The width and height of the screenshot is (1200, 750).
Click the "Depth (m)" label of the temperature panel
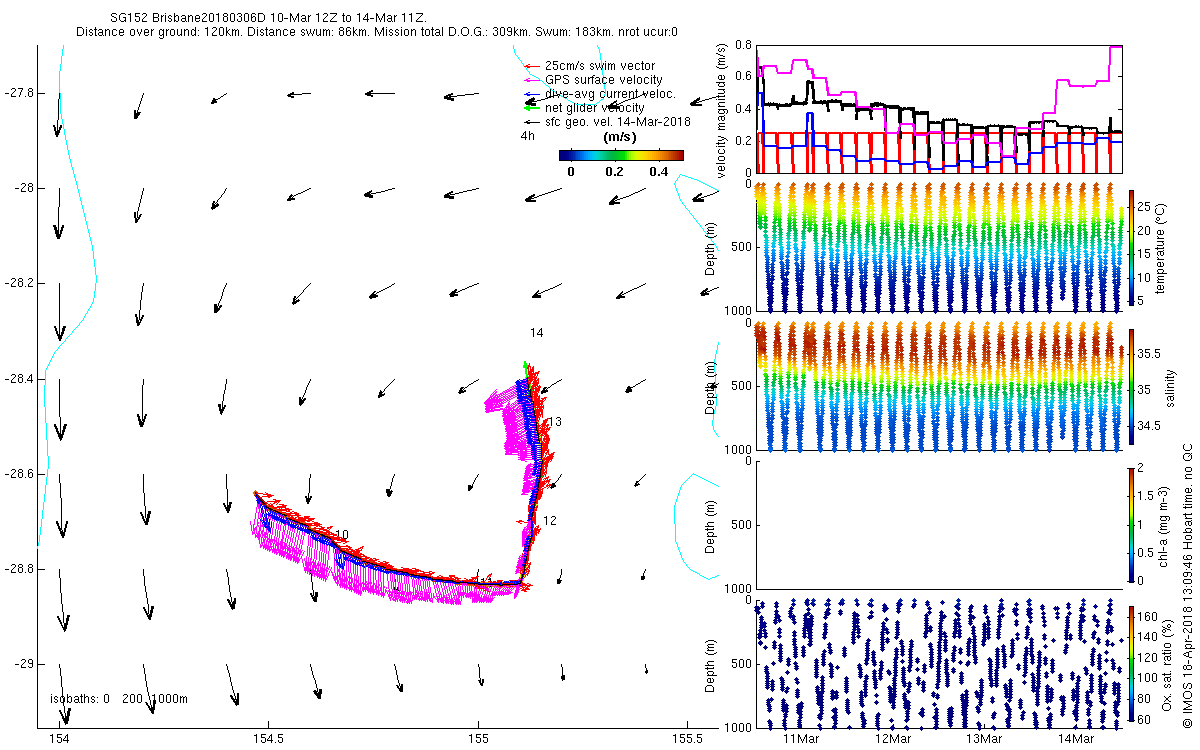[711, 248]
